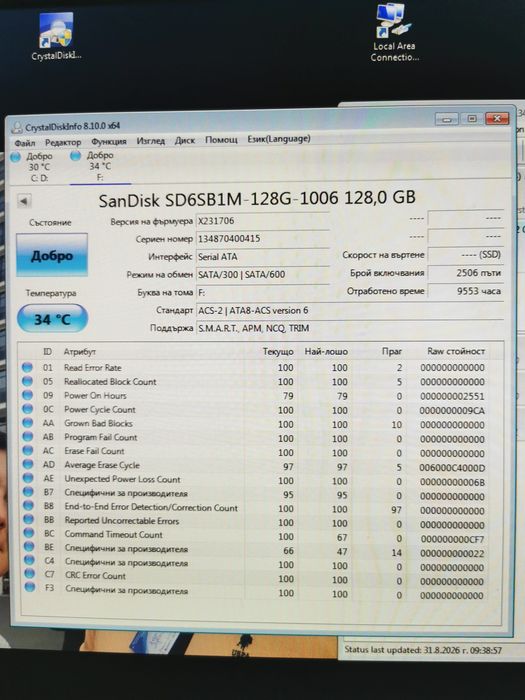Click the Праг column header
525x700 pixels.
(x=392, y=351)
